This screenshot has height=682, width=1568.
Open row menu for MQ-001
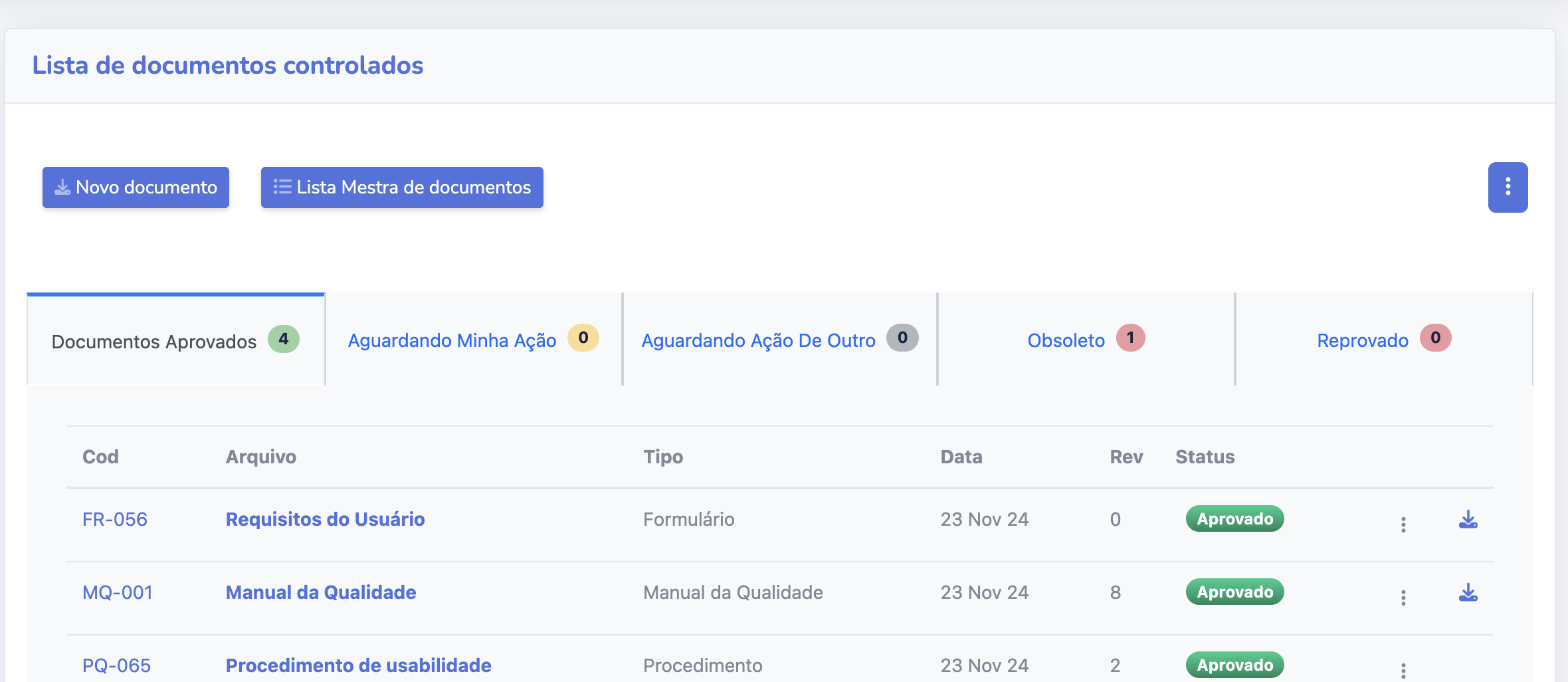pyautogui.click(x=1403, y=598)
